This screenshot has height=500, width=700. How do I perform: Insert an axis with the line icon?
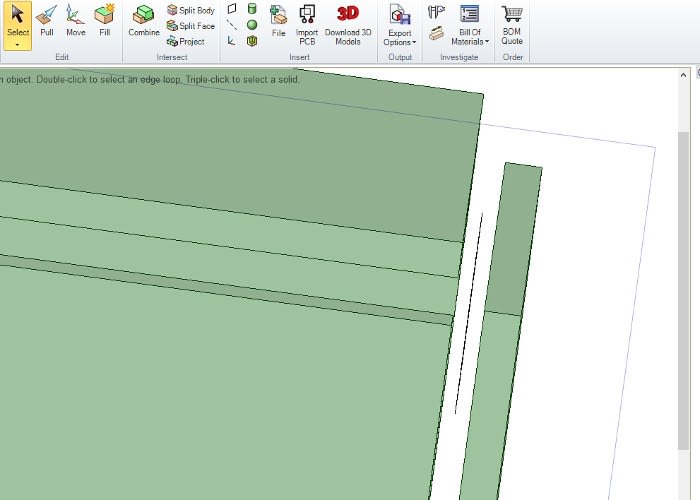click(x=232, y=25)
